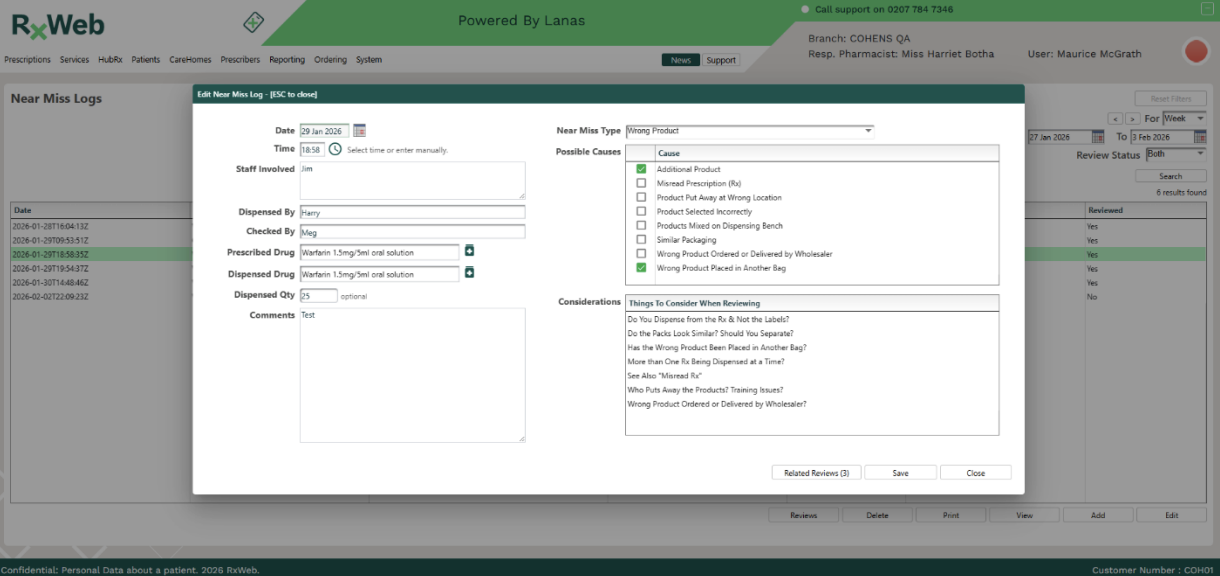The height and width of the screenshot is (576, 1220).
Task: Open Related Reviews (3)
Action: [x=816, y=473]
